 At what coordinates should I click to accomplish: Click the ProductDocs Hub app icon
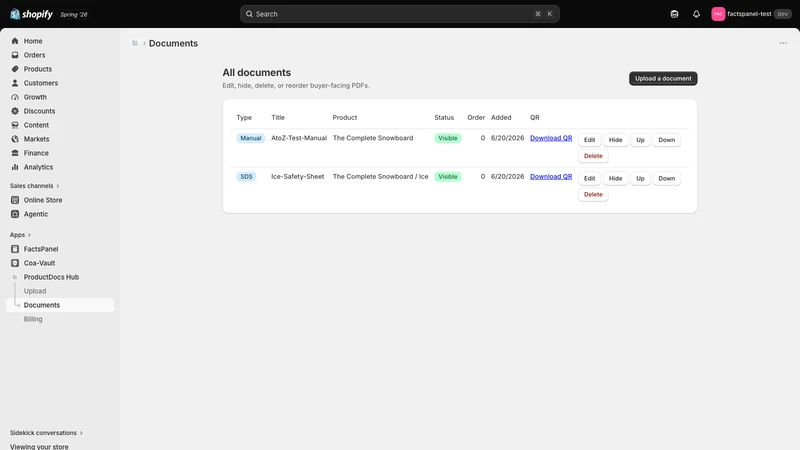[x=15, y=277]
